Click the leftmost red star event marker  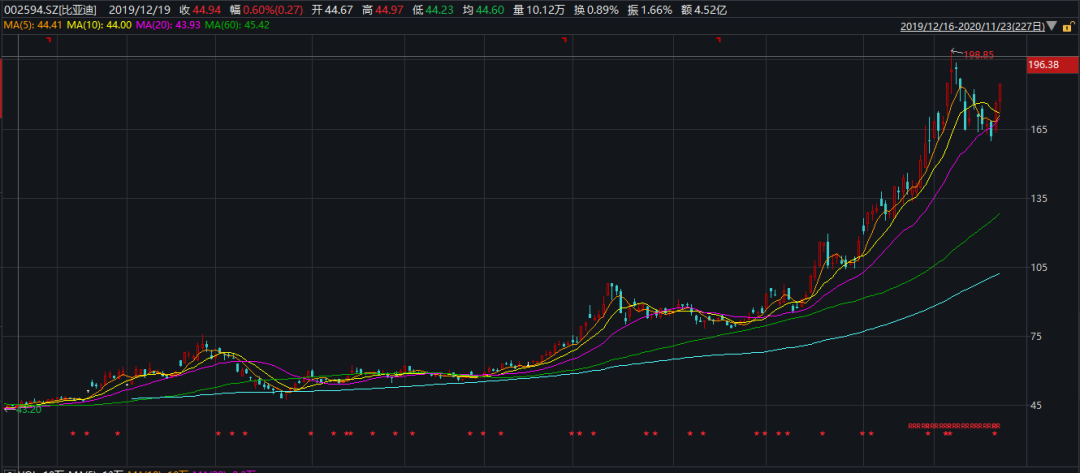[73, 433]
